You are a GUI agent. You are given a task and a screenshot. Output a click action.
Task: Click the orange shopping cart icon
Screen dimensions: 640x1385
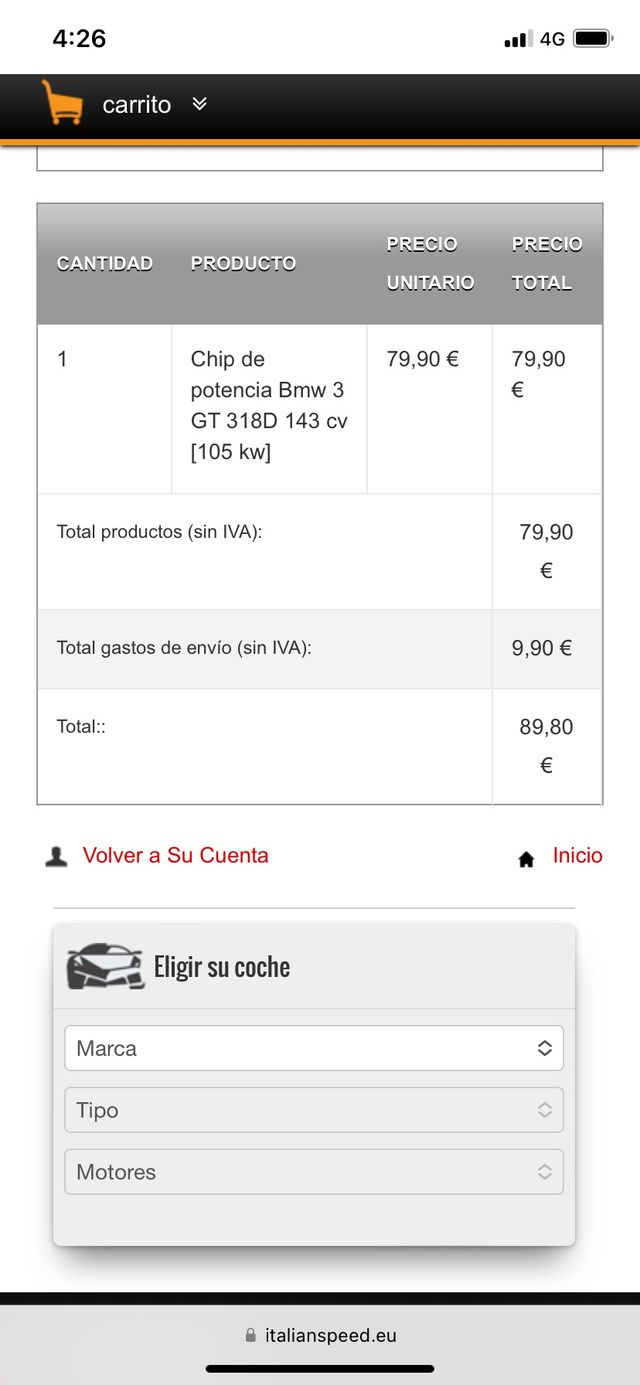(62, 103)
